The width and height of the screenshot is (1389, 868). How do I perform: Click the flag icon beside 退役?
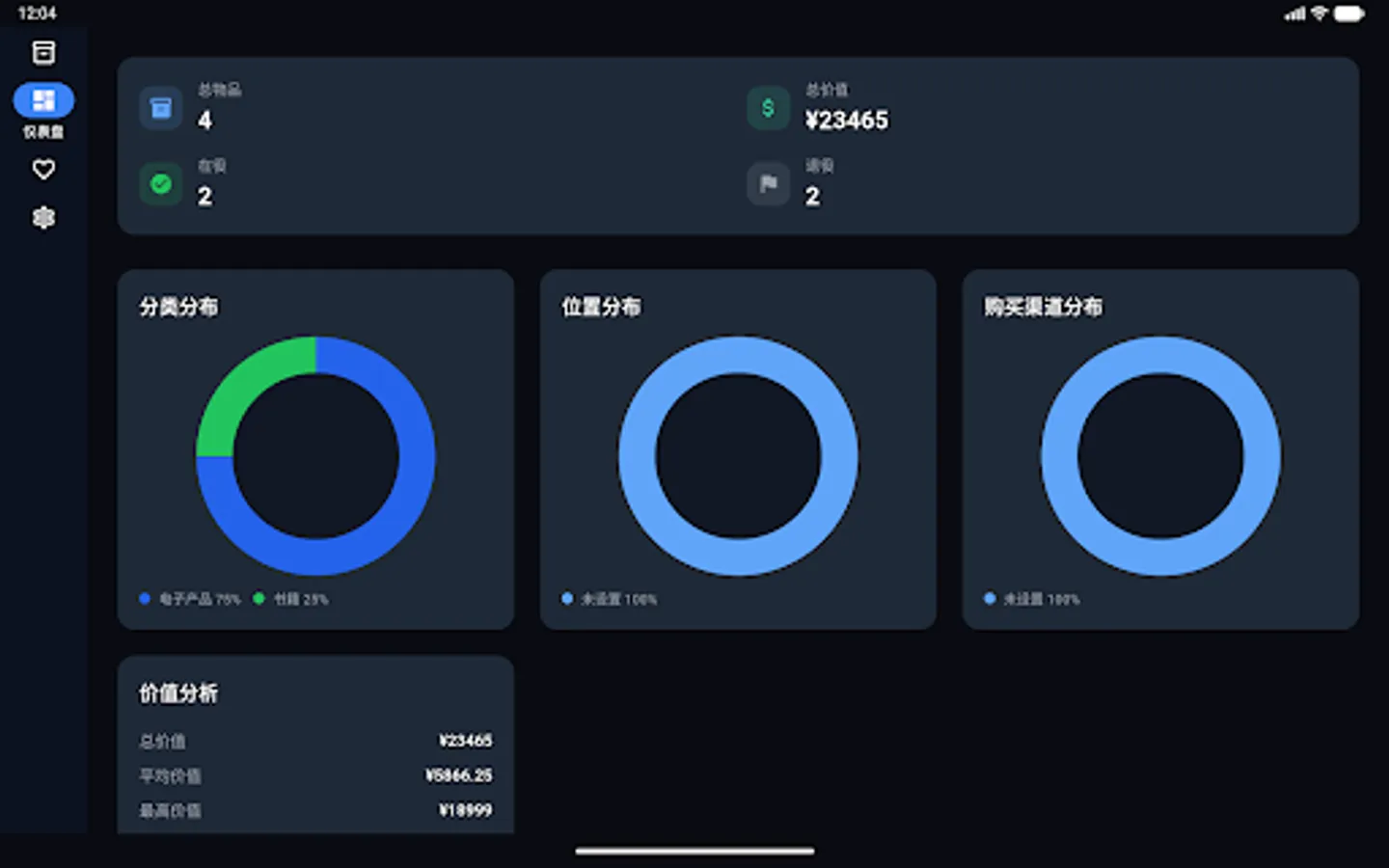tap(768, 183)
